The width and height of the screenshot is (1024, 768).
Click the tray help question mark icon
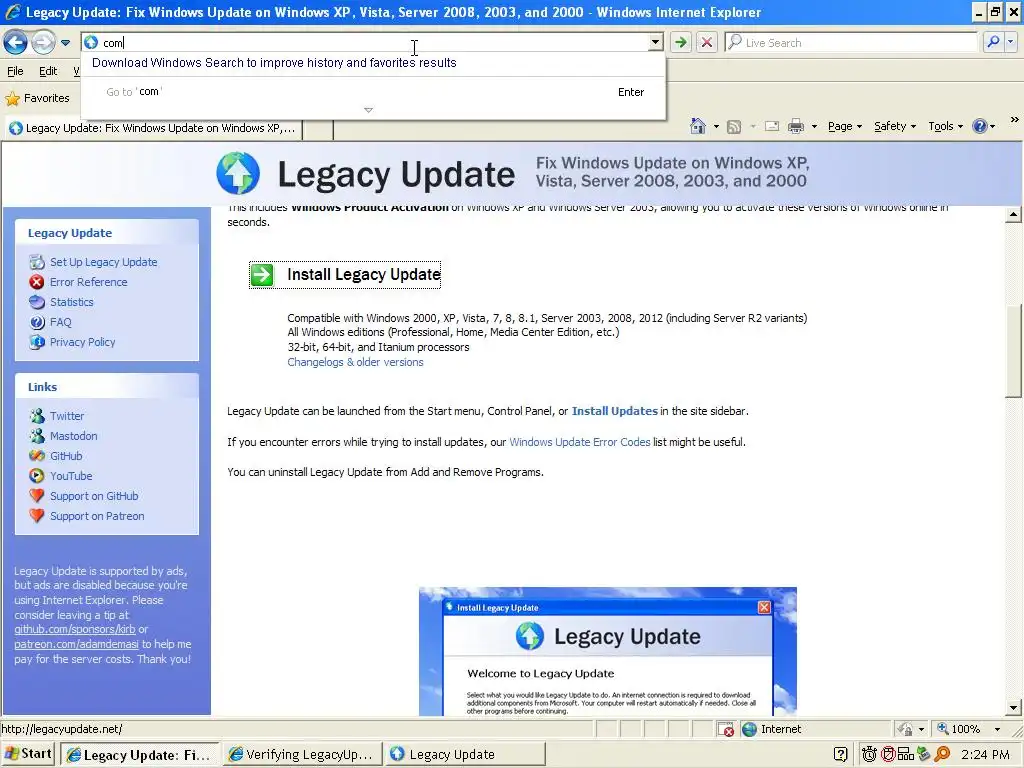click(840, 755)
